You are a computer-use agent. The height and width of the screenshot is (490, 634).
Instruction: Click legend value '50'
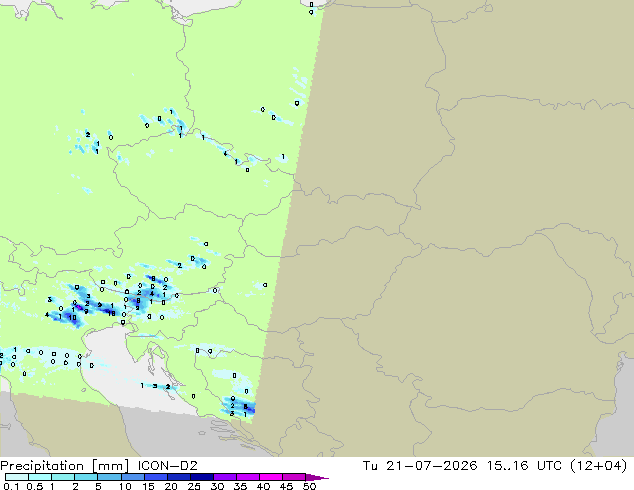click(309, 486)
